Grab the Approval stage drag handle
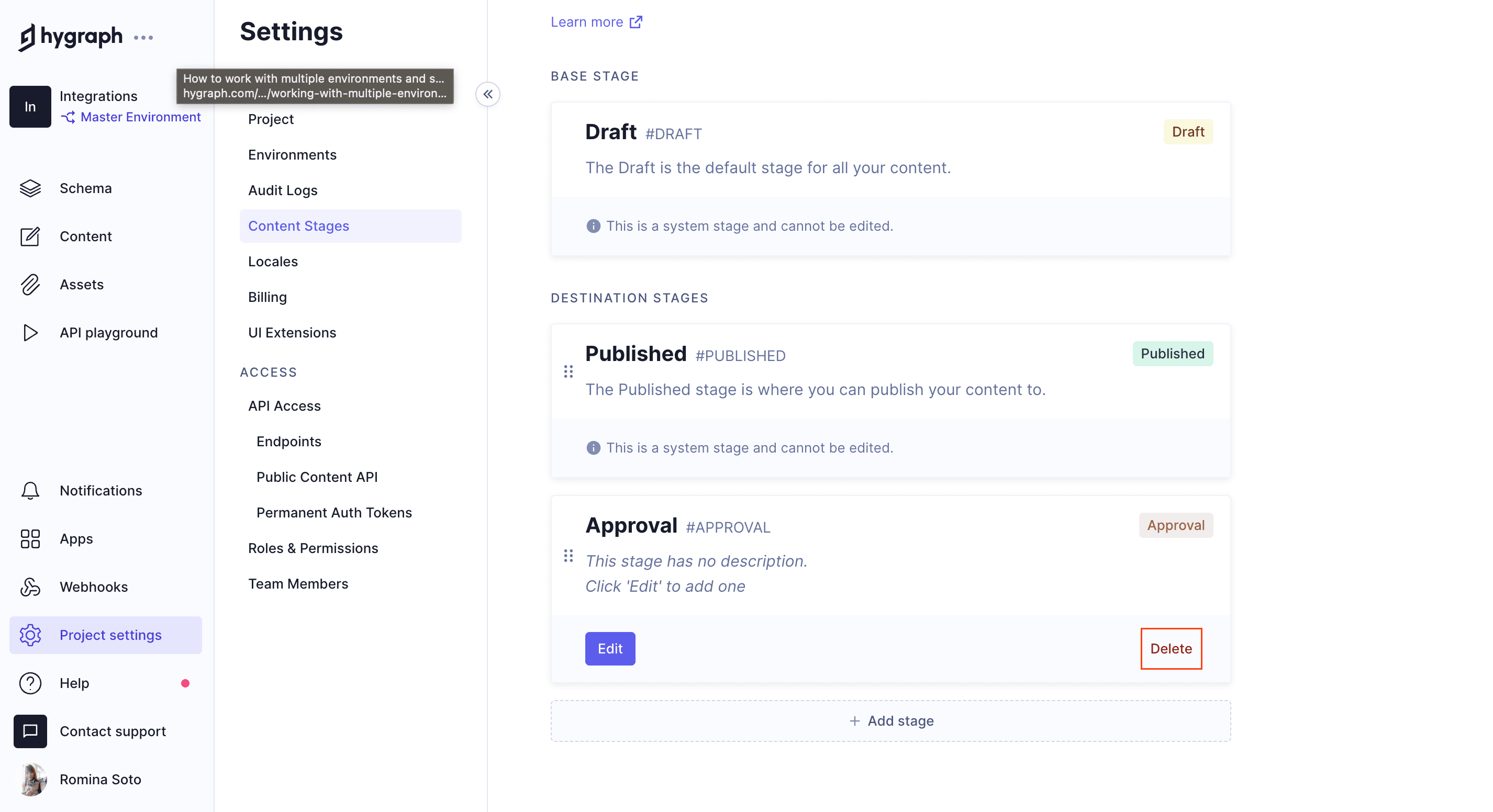Image resolution: width=1493 pixels, height=812 pixels. (x=568, y=556)
